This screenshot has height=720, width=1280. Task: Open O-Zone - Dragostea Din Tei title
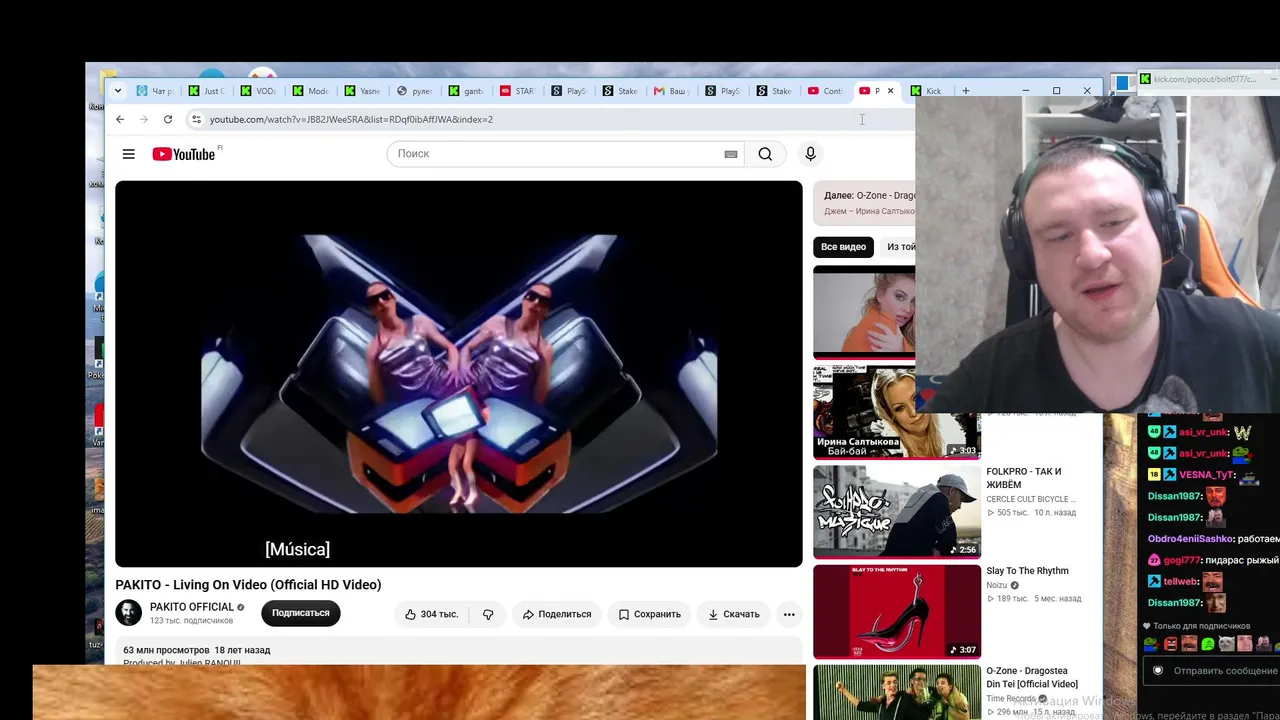[x=1032, y=678]
